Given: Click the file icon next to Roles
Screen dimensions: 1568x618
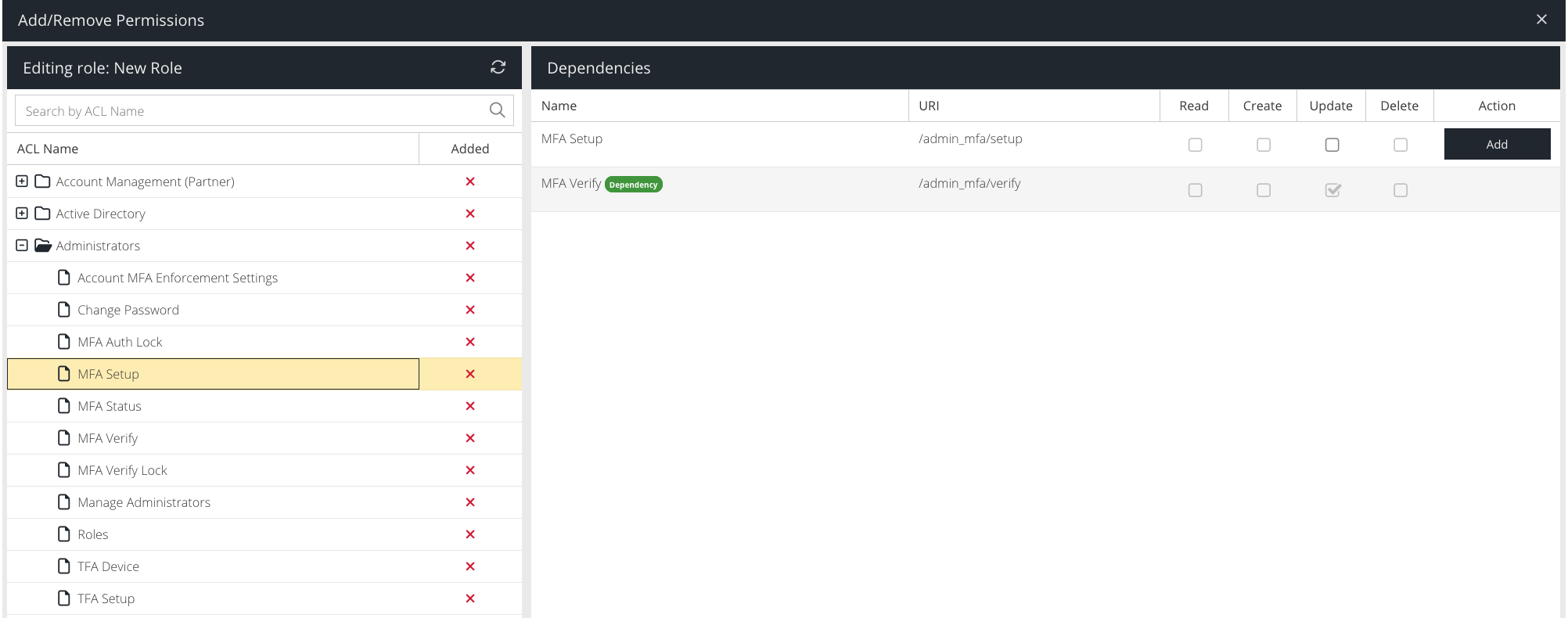Looking at the screenshot, I should click(64, 534).
